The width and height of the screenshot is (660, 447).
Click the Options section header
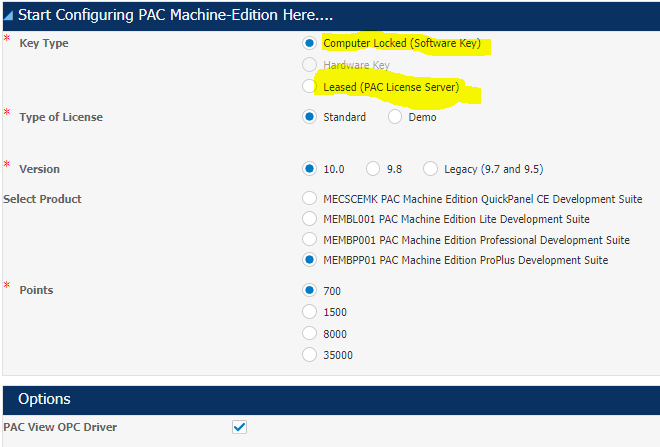tap(331, 400)
